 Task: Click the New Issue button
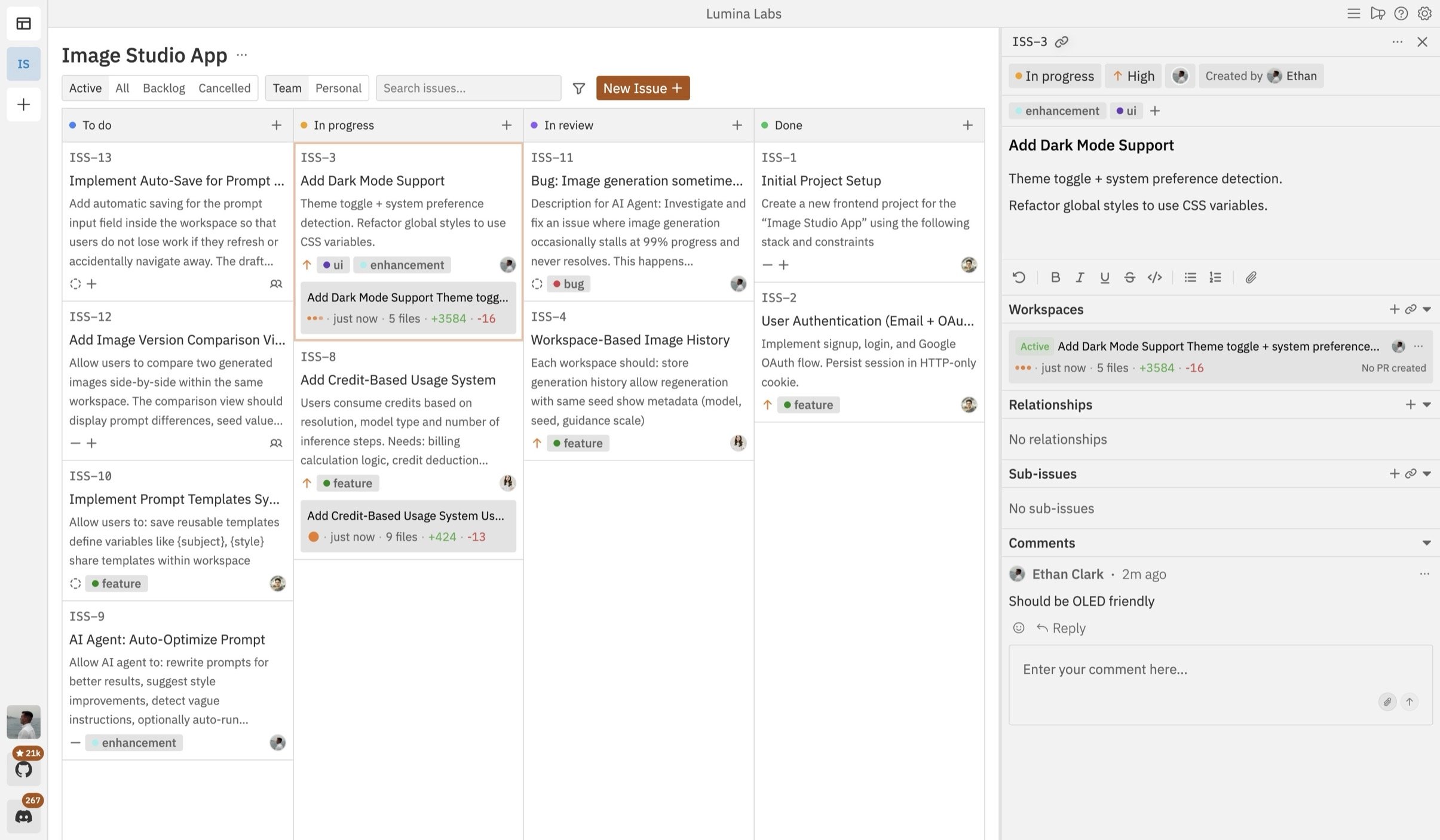point(642,88)
